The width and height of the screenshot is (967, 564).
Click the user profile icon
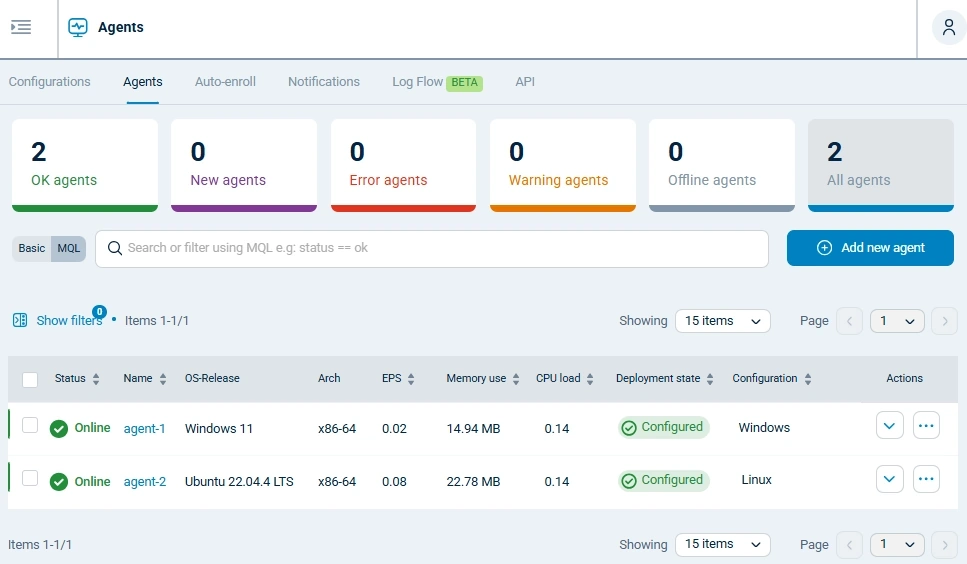[x=948, y=28]
